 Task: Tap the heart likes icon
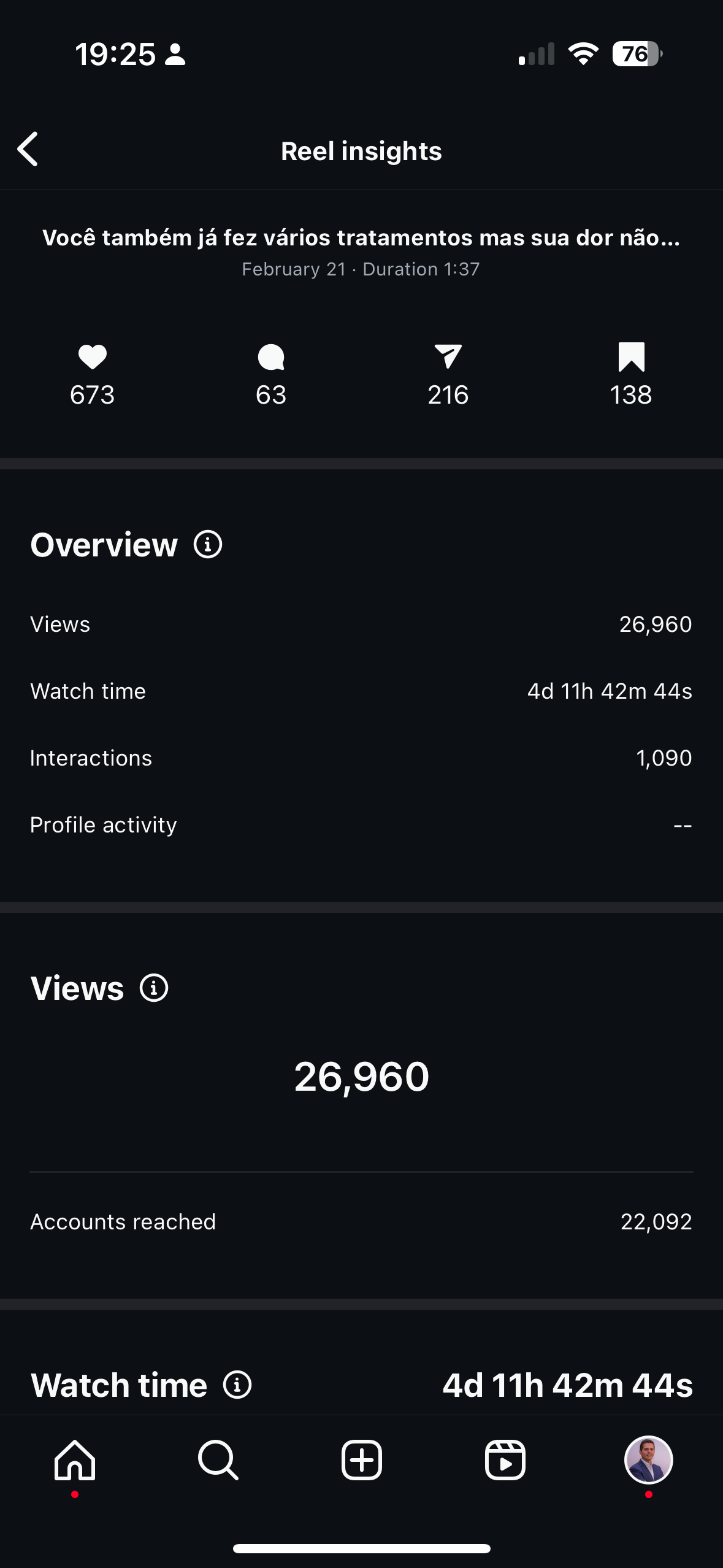pyautogui.click(x=93, y=357)
